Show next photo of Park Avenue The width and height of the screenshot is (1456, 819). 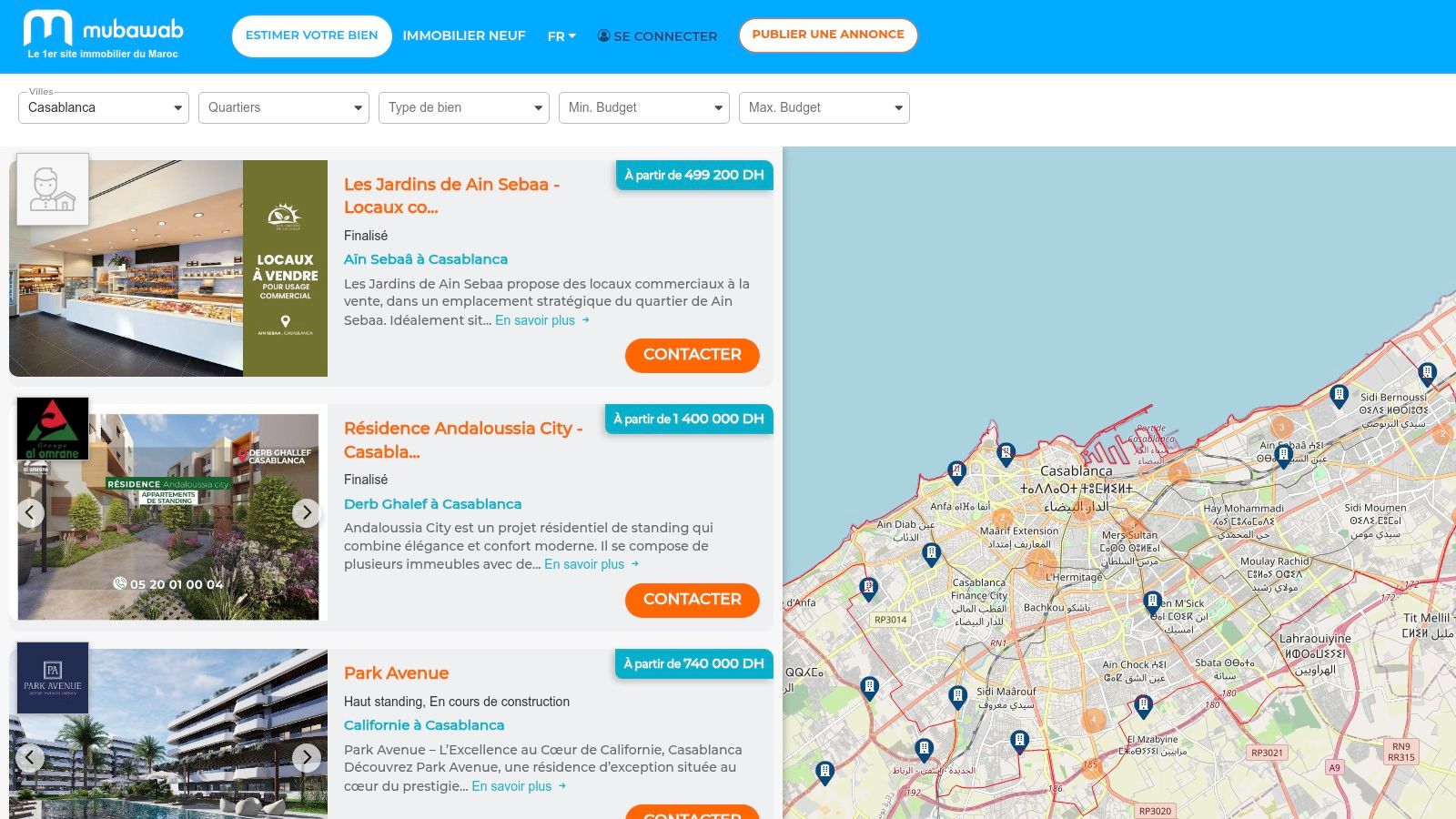click(x=307, y=757)
